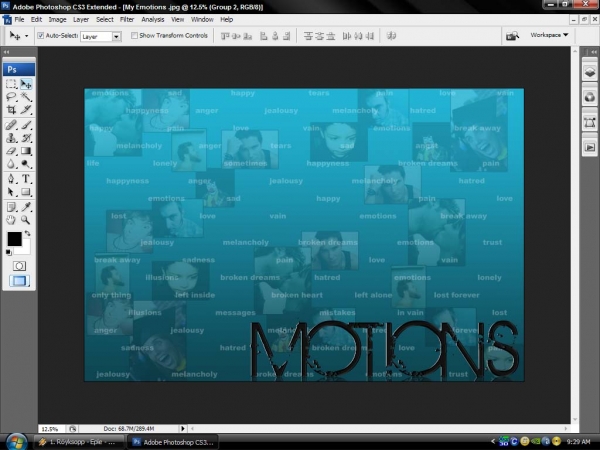This screenshot has height=450, width=600.
Task: Open the Window menu
Action: (202, 20)
